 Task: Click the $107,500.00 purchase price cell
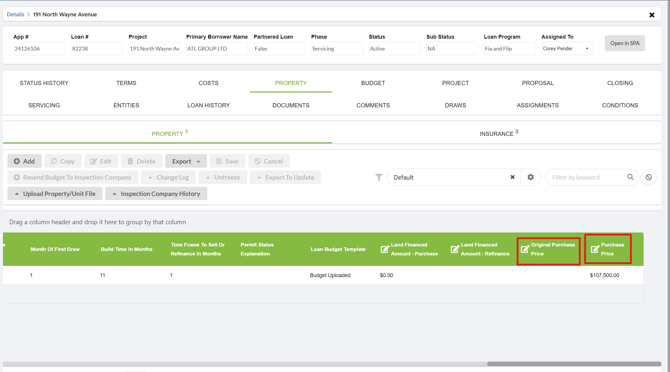tap(604, 275)
